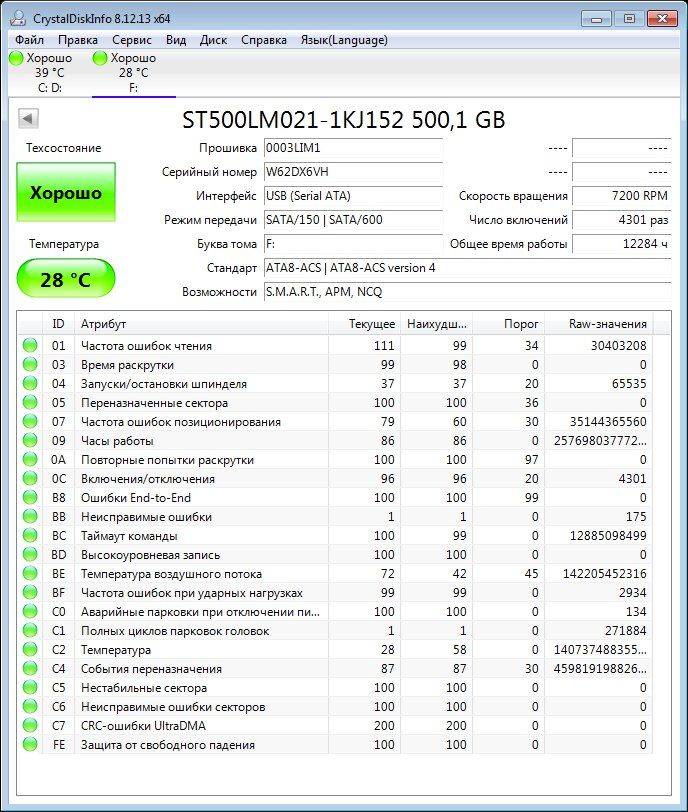The image size is (688, 812).
Task: Click status dot for 0A Повторные попытки раскрутки
Action: (x=30, y=459)
